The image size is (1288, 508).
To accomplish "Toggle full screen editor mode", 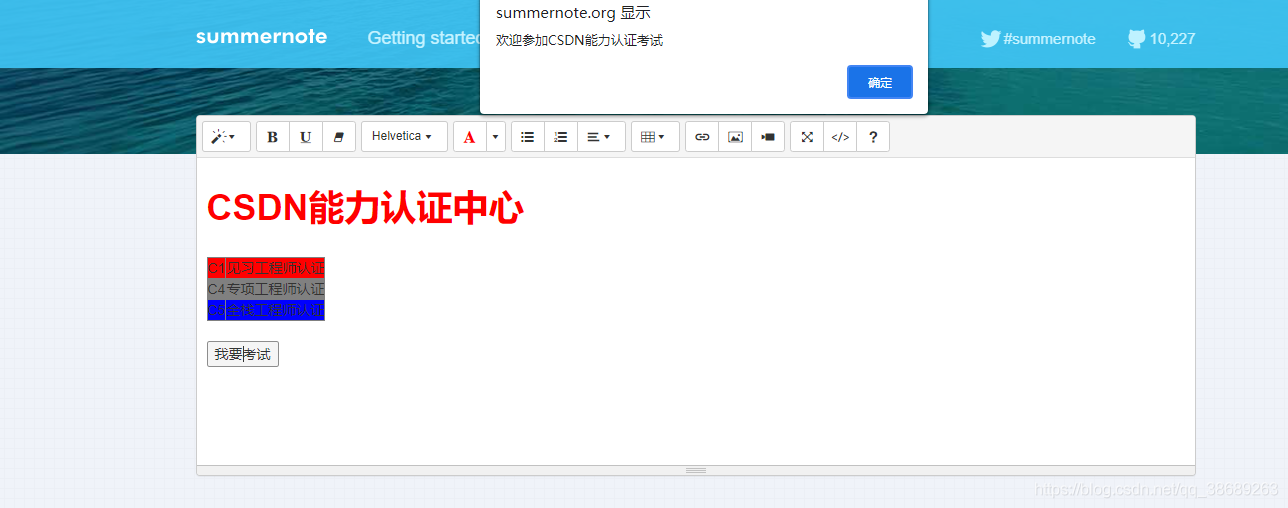I will pos(807,137).
